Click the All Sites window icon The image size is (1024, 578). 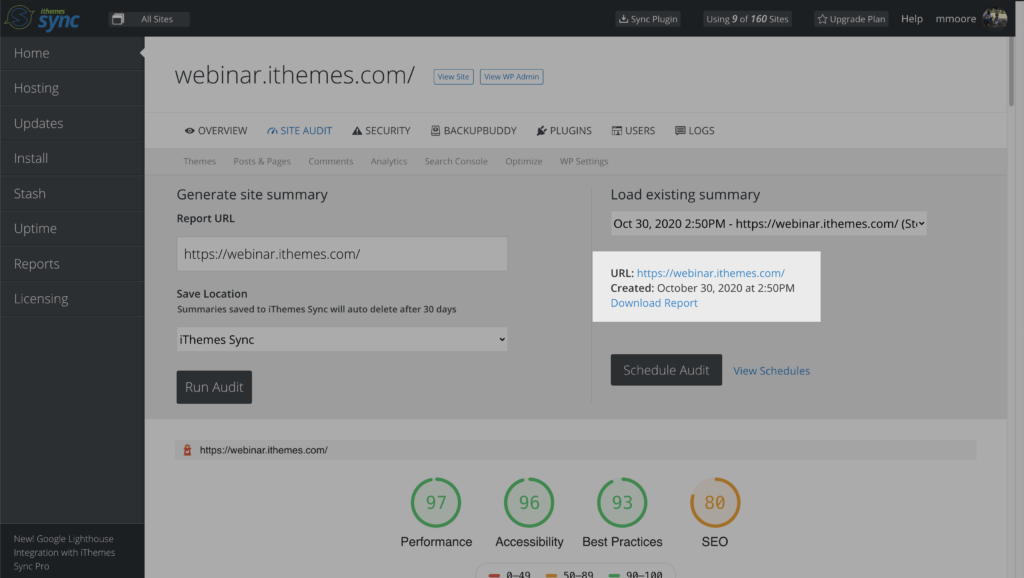coord(118,19)
